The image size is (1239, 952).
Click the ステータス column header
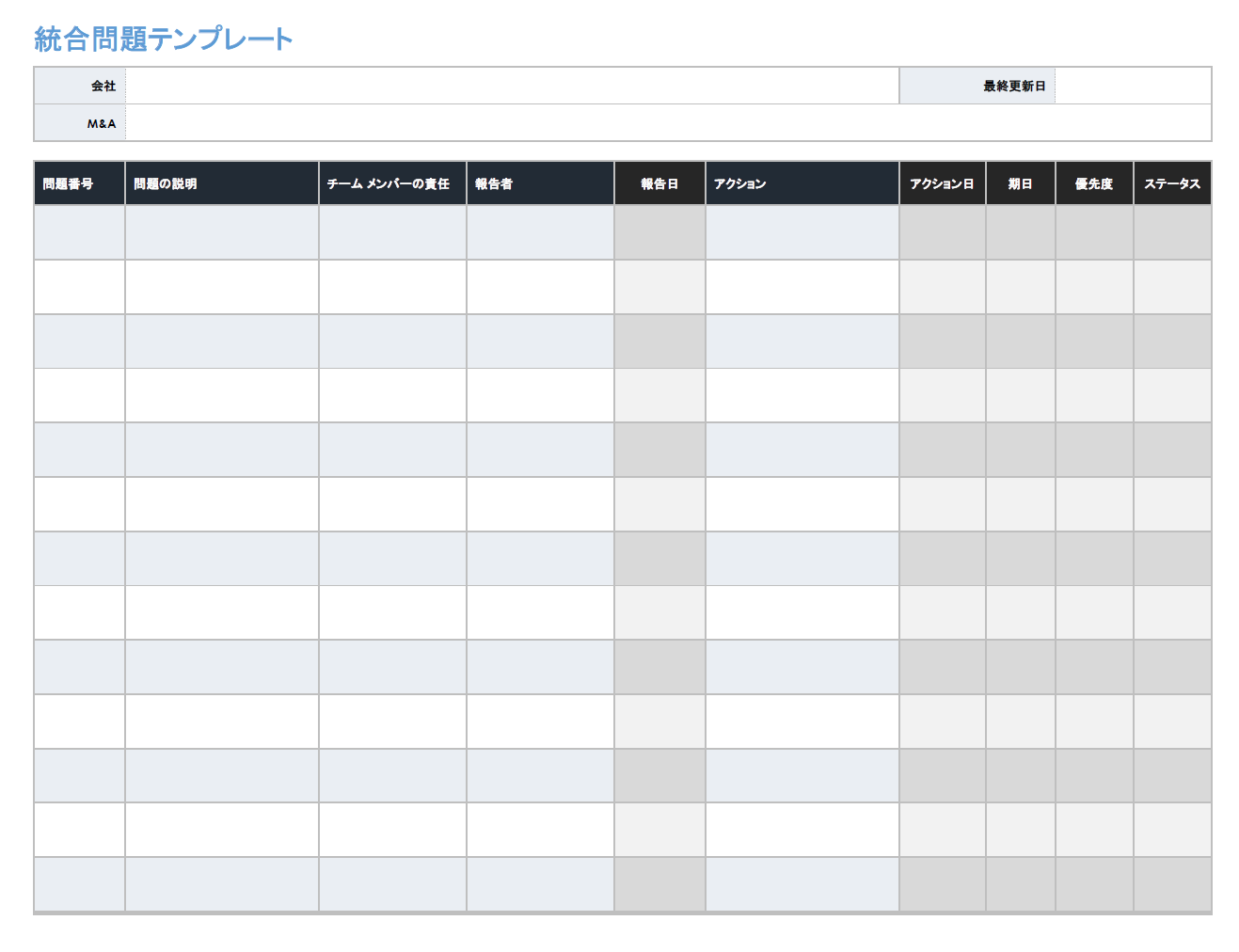click(1172, 183)
